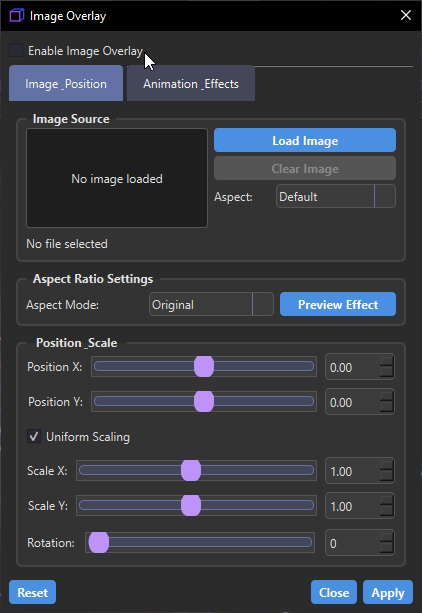This screenshot has width=422, height=613.
Task: Open the Animation_Effects tab
Action: click(191, 83)
